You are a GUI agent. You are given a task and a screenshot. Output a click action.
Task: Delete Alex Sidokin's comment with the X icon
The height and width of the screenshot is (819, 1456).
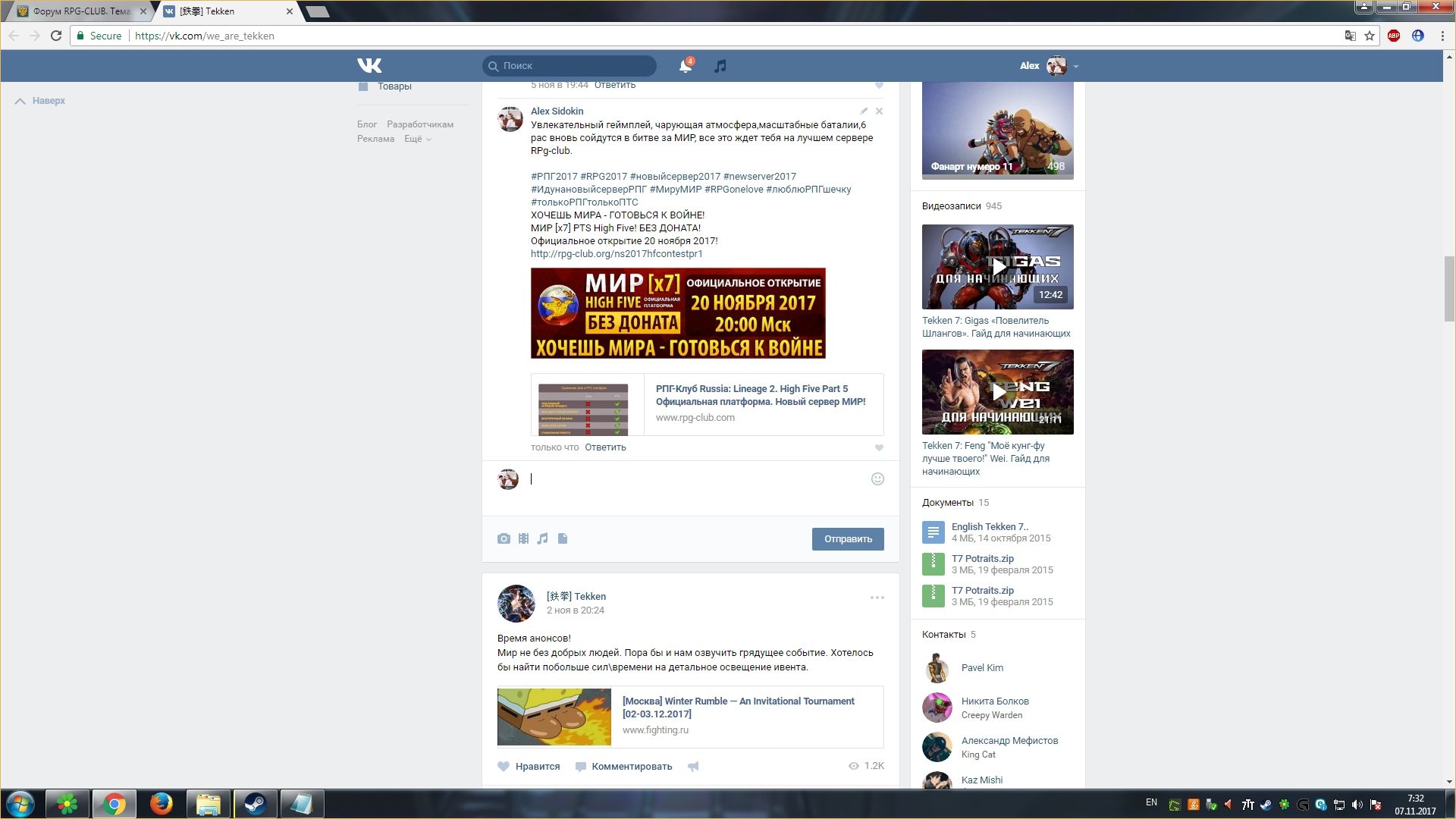point(879,111)
